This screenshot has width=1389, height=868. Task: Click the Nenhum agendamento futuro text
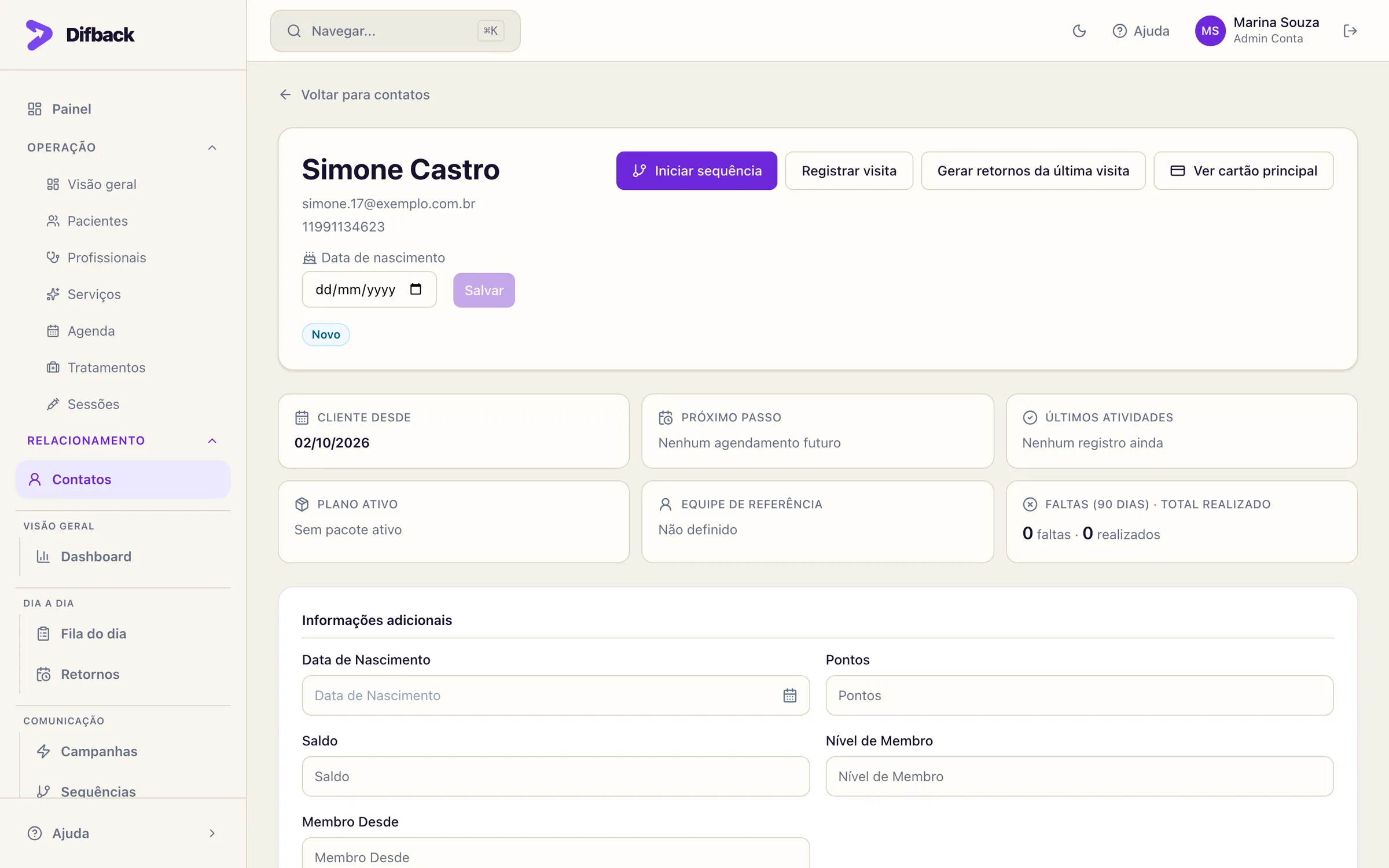[749, 443]
